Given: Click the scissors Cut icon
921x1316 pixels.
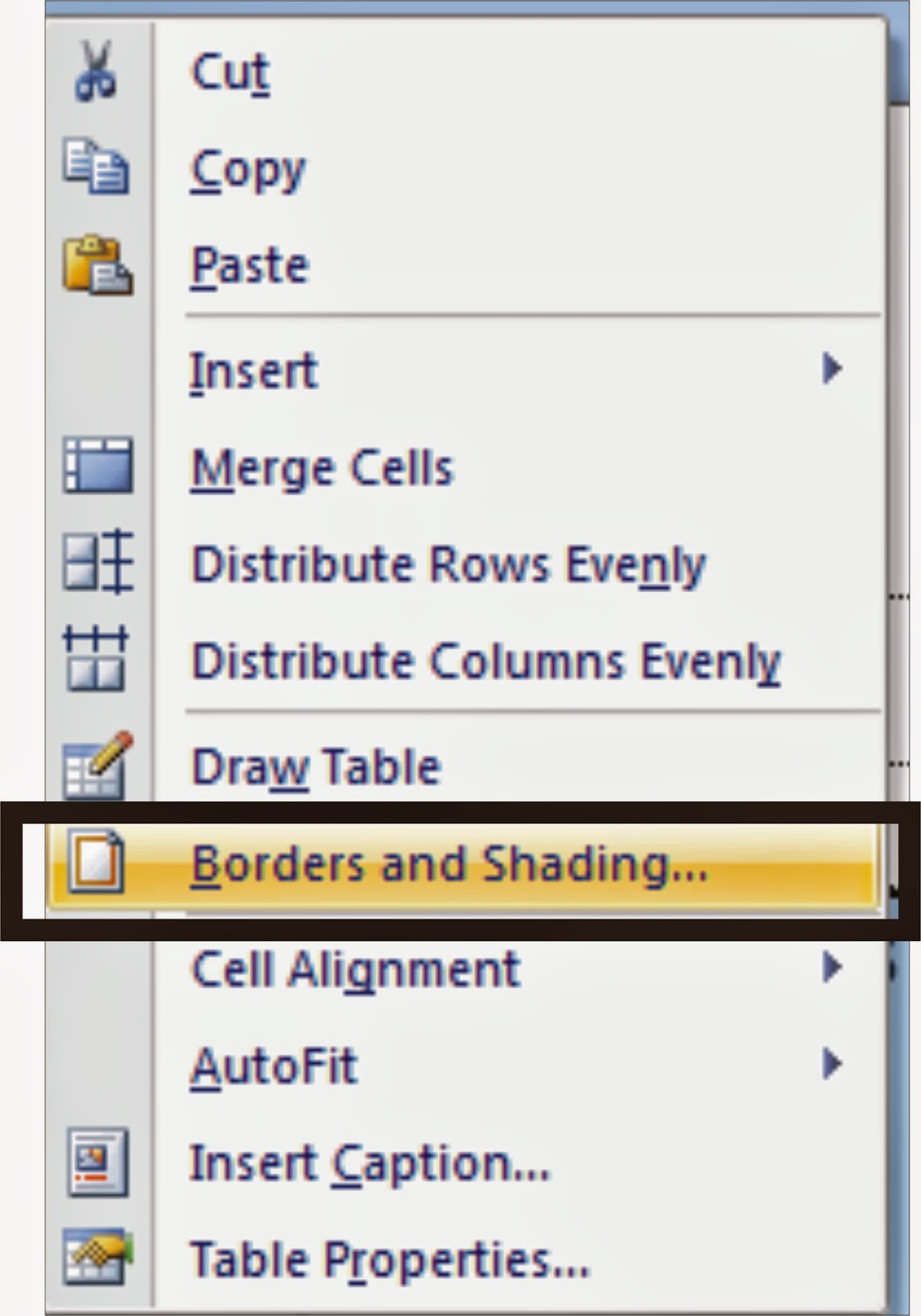Looking at the screenshot, I should coord(95,72).
